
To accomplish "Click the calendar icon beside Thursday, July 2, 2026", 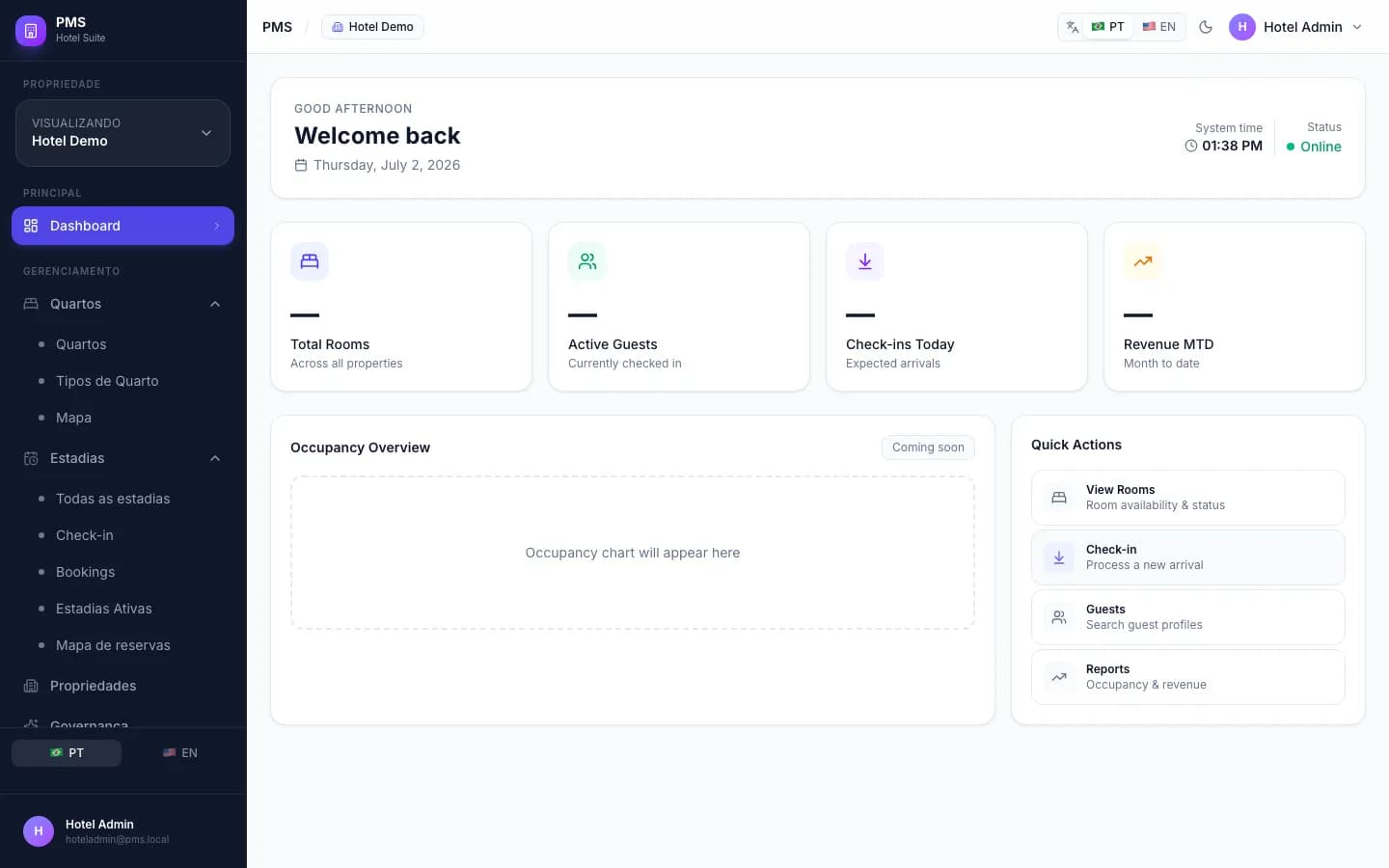I will tap(301, 165).
